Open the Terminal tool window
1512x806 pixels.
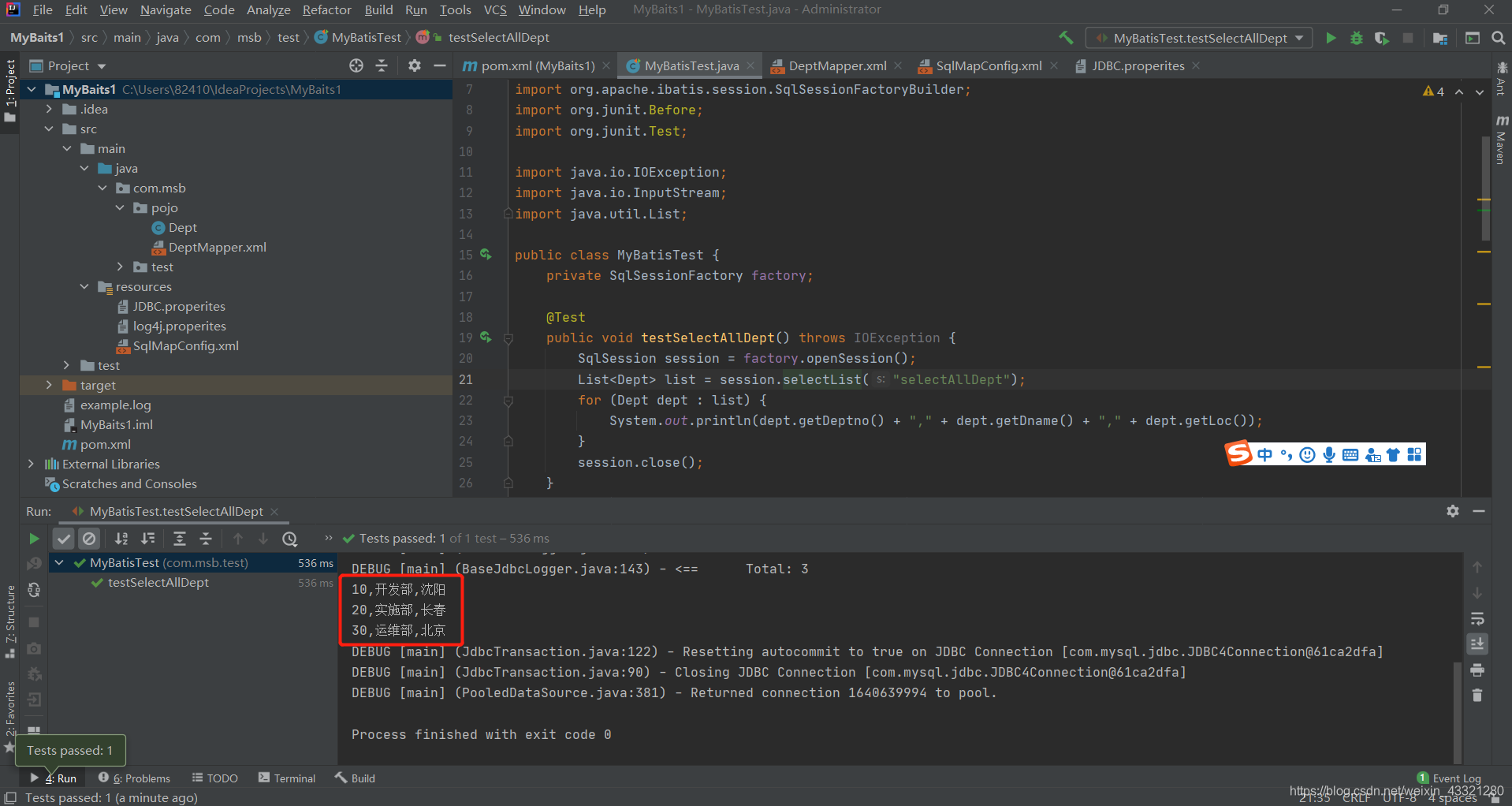pyautogui.click(x=287, y=778)
